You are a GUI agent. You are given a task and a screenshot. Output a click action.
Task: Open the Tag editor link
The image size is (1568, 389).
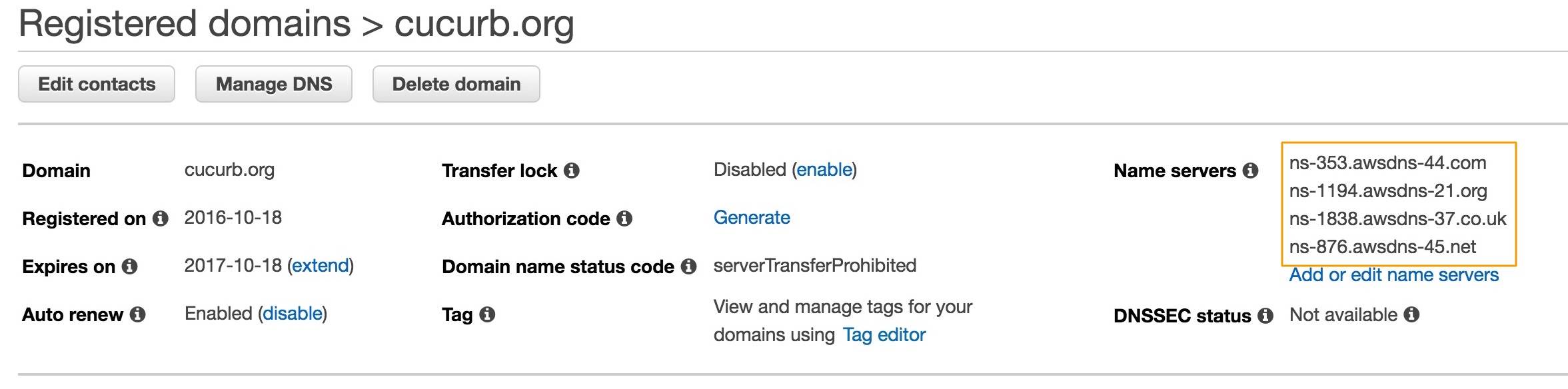pyautogui.click(x=884, y=335)
